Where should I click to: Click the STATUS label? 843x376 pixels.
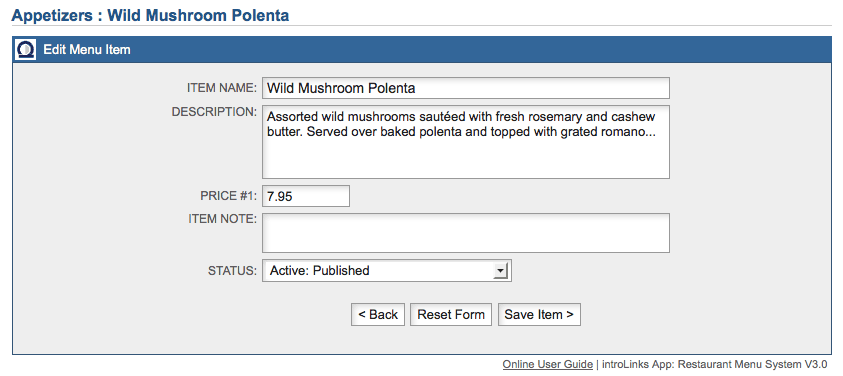point(232,271)
